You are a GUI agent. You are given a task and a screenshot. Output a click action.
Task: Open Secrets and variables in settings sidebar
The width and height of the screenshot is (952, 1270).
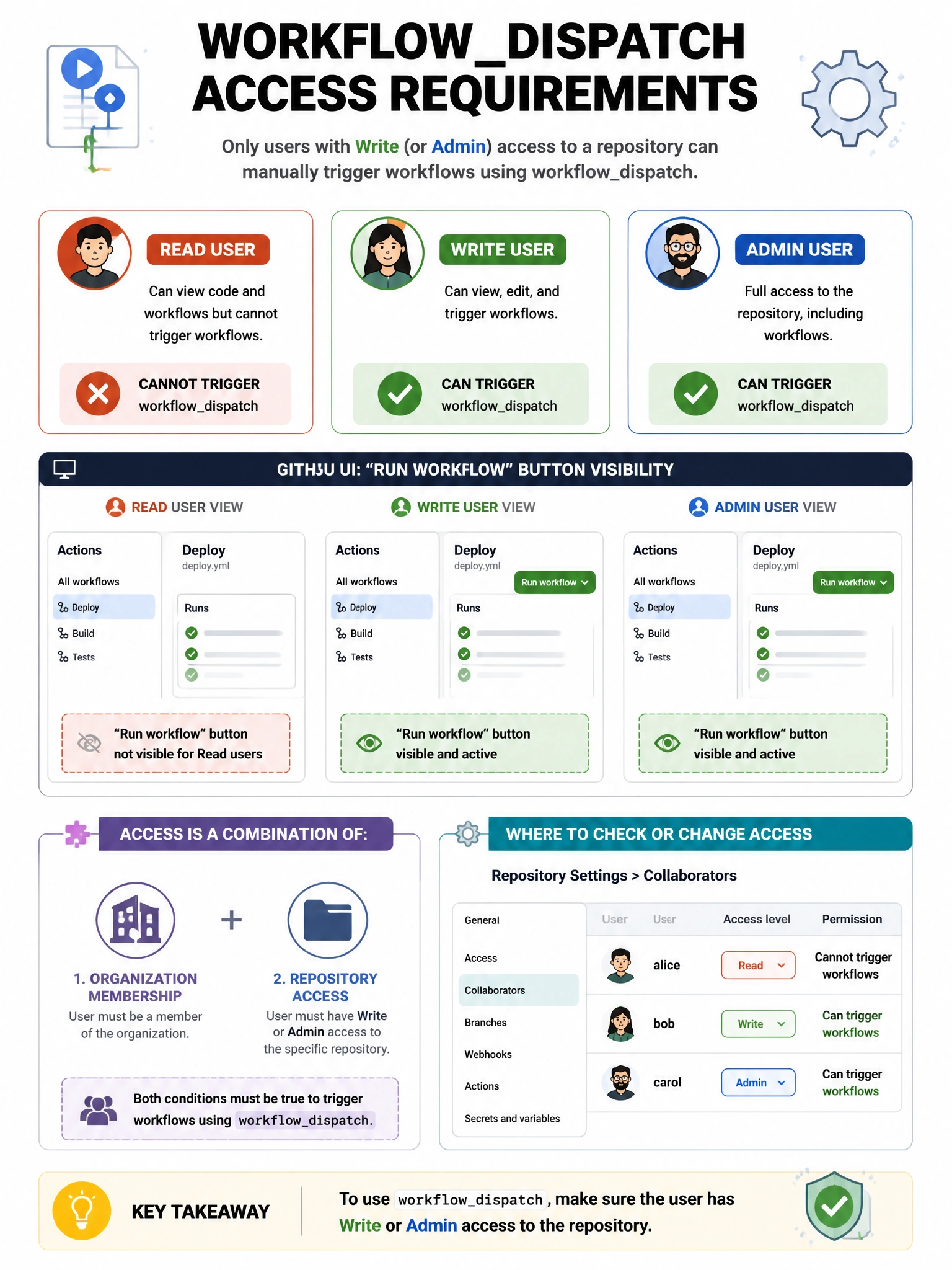click(x=512, y=1118)
